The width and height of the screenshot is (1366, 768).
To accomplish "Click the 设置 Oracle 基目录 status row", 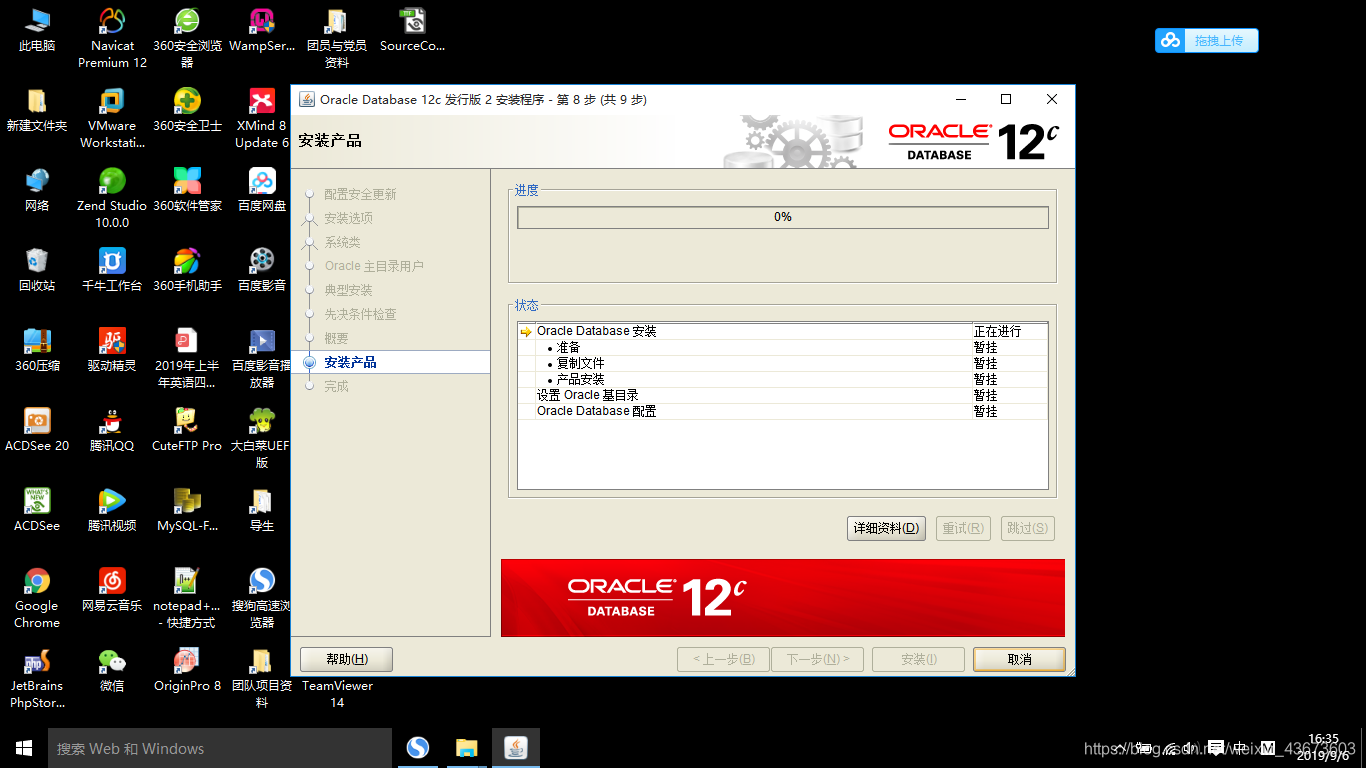I will 783,395.
